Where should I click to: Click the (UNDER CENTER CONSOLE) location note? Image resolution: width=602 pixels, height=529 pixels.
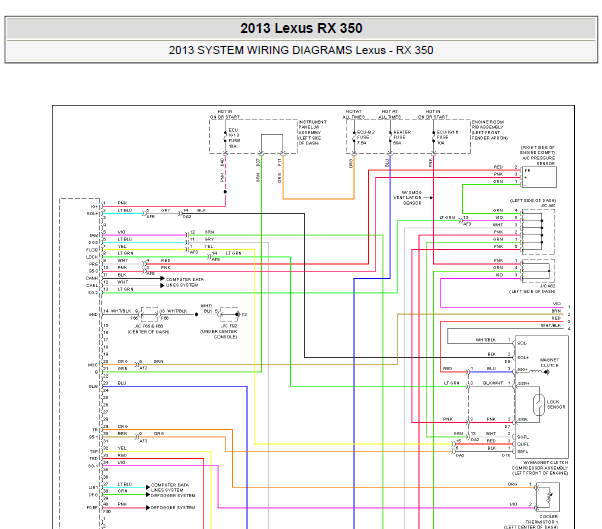point(219,334)
